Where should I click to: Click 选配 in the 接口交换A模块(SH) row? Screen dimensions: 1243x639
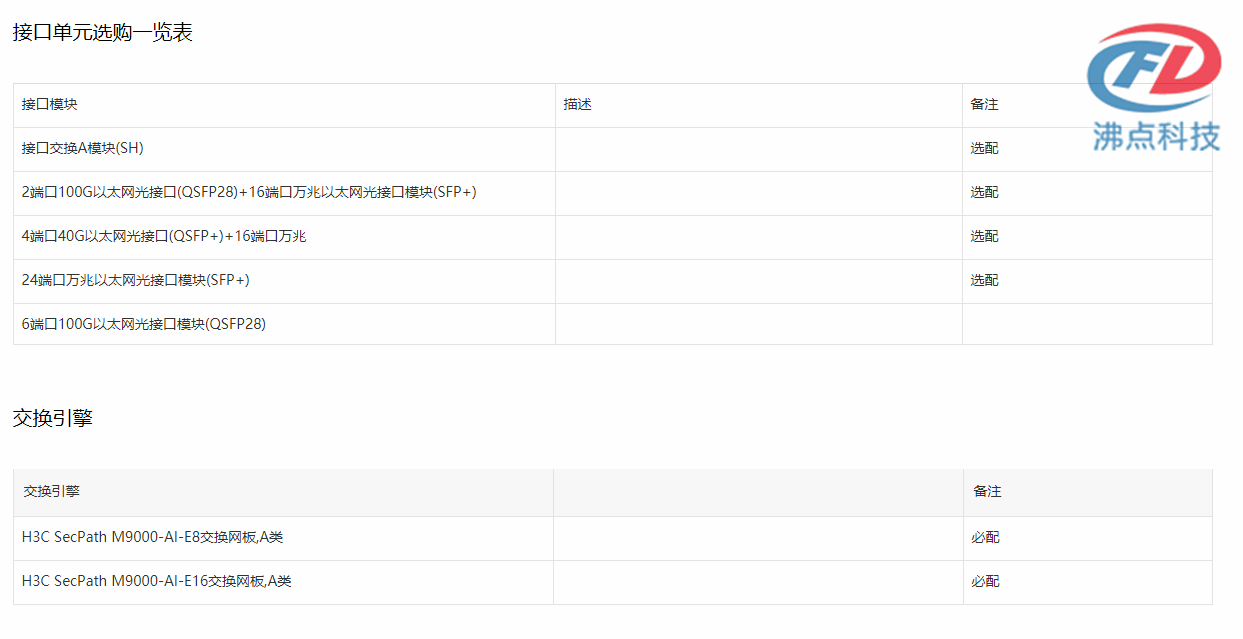[984, 148]
